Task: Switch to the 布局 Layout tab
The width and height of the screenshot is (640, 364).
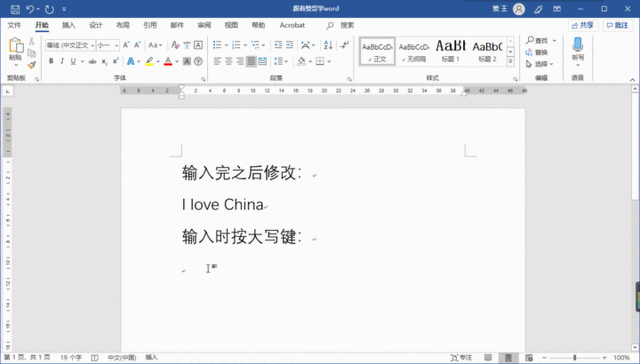Action: (x=122, y=25)
